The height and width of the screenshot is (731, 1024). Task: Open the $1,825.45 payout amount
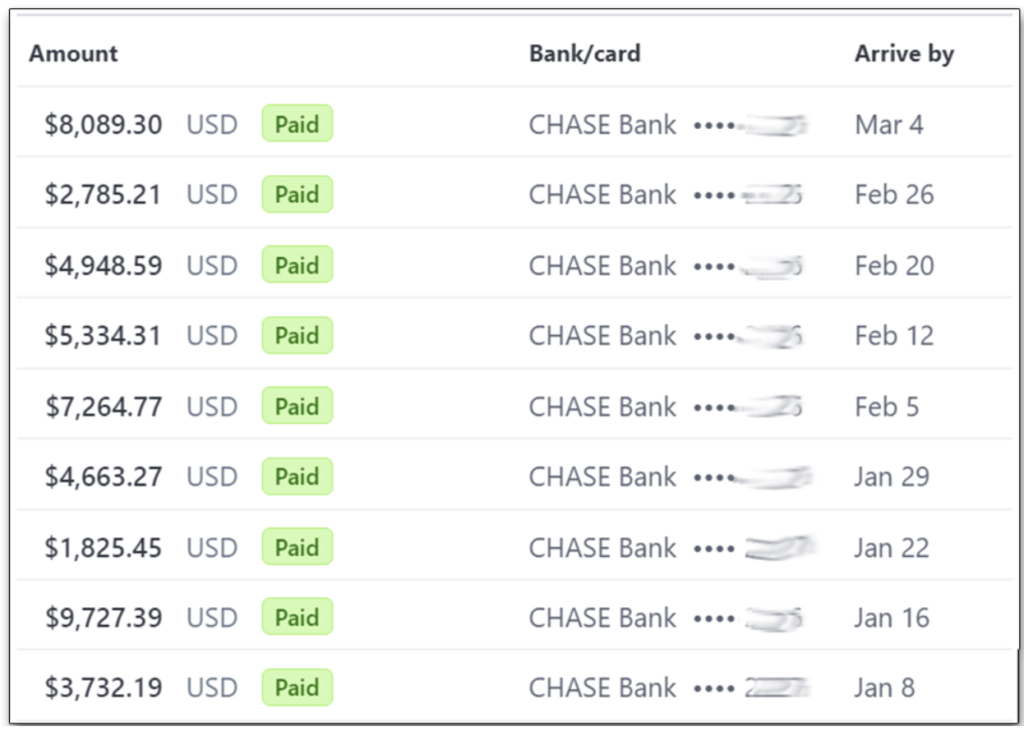pyautogui.click(x=103, y=548)
